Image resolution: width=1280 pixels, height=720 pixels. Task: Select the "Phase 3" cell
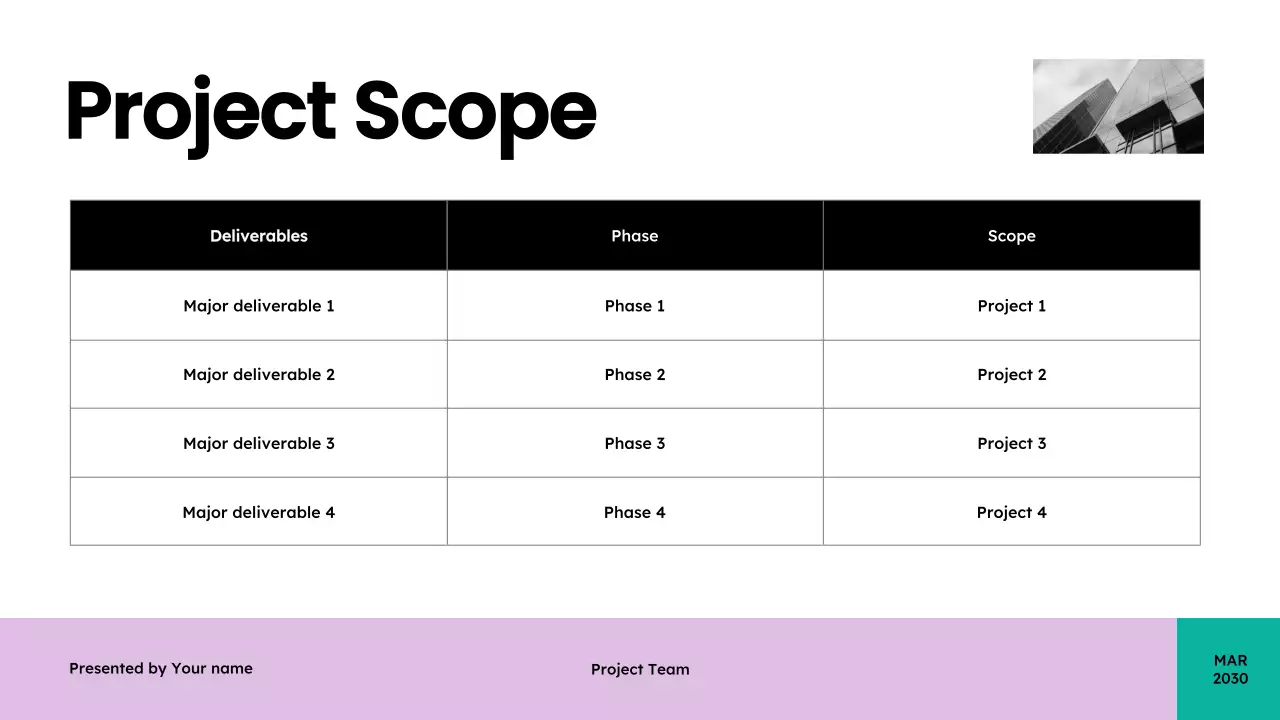pos(635,443)
